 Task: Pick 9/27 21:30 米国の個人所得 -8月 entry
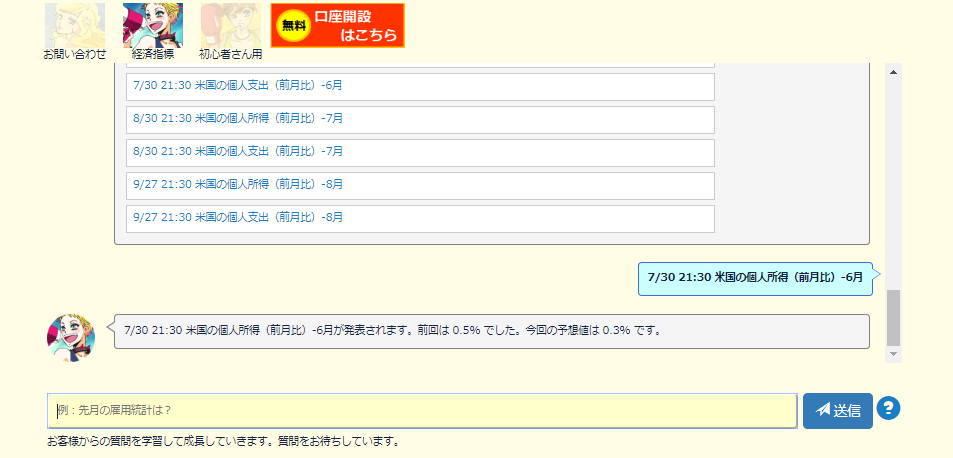click(420, 185)
